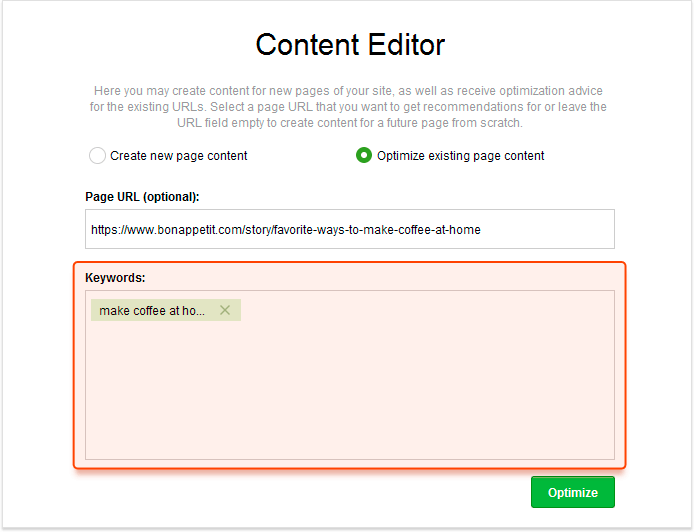This screenshot has width=694, height=532.
Task: Click the 'Create new page content' label text
Action: click(x=178, y=156)
